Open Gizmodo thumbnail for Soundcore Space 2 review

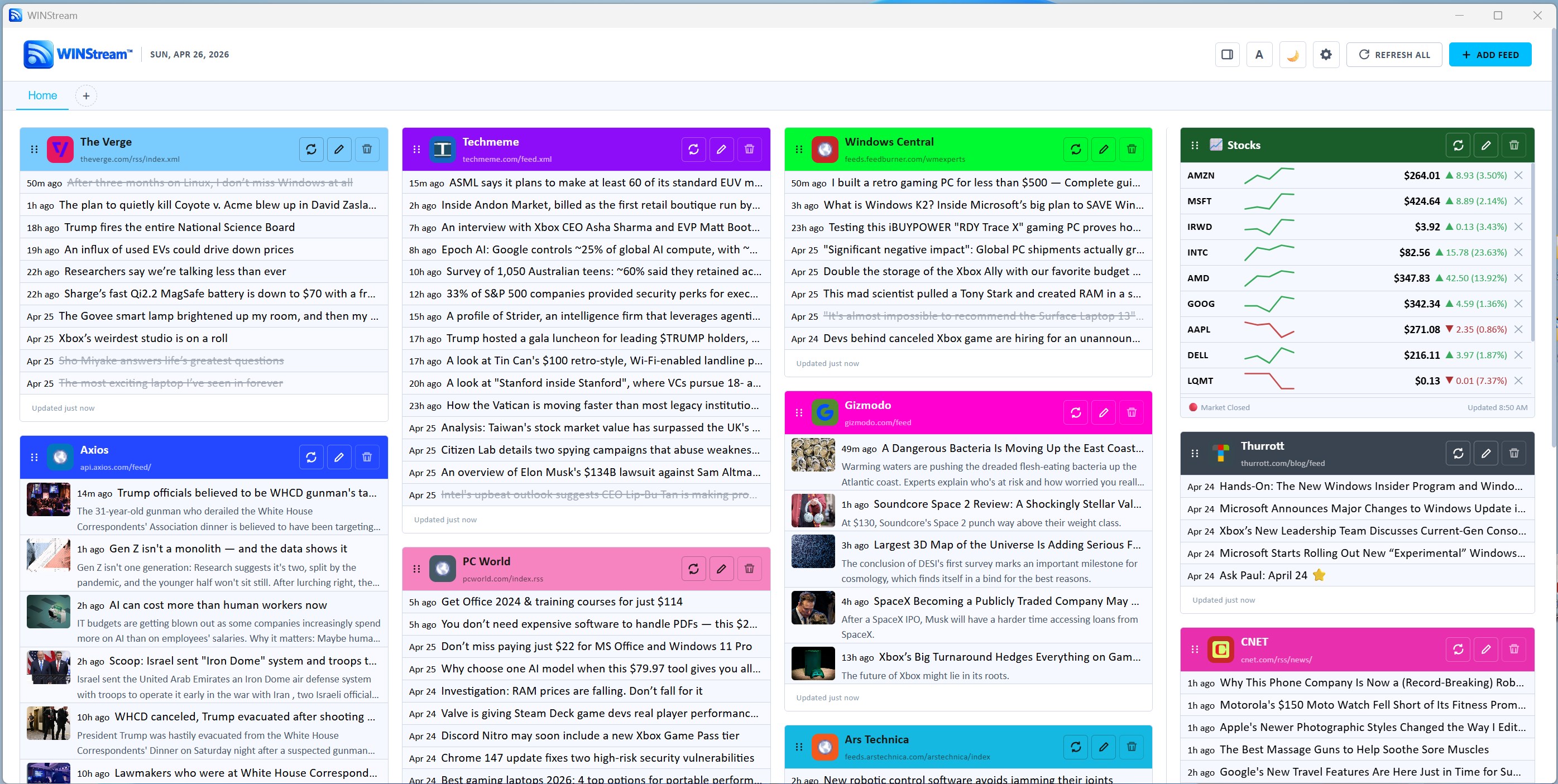[x=813, y=511]
